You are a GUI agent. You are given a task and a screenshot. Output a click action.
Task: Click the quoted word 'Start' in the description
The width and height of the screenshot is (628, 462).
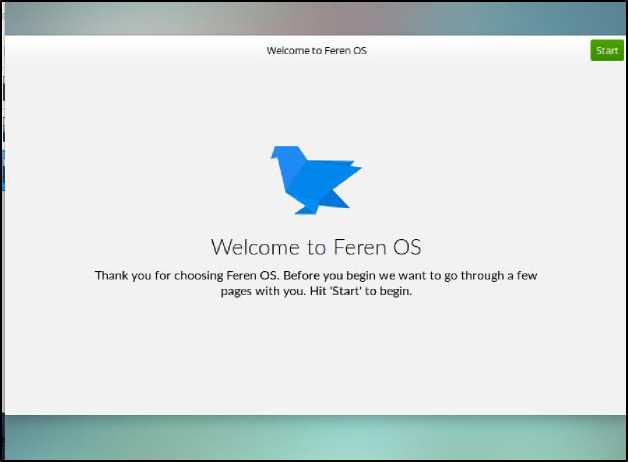point(346,291)
